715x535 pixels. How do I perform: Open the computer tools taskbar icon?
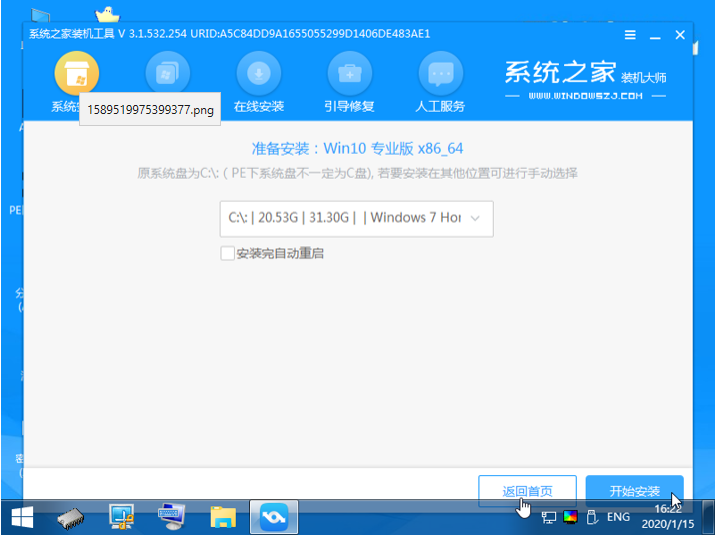point(173,517)
